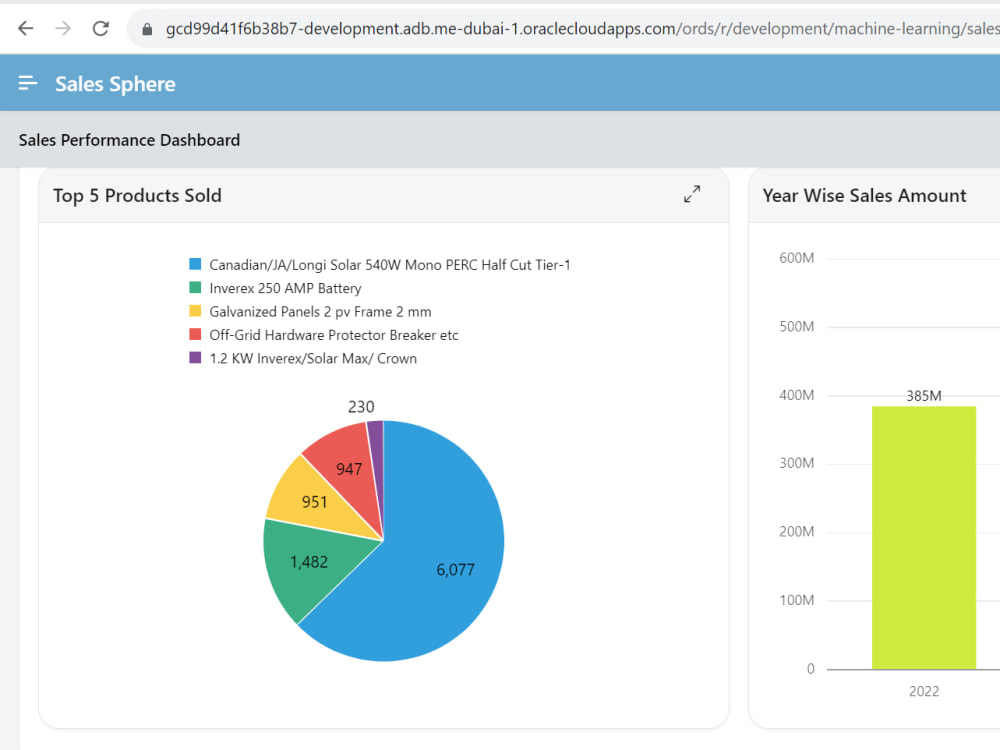Screen dimensions: 1000x750
Task: Click the 400M y-axis label
Action: click(x=797, y=395)
